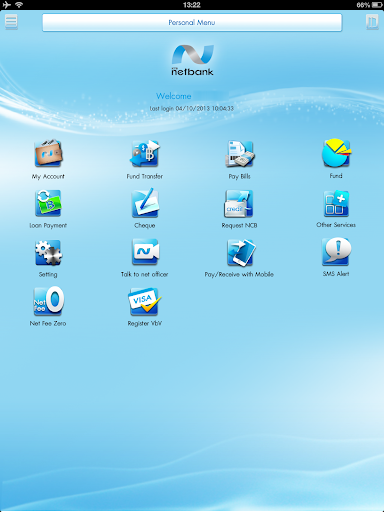
Task: Tap the 'Setting' text label
Action: tap(48, 274)
